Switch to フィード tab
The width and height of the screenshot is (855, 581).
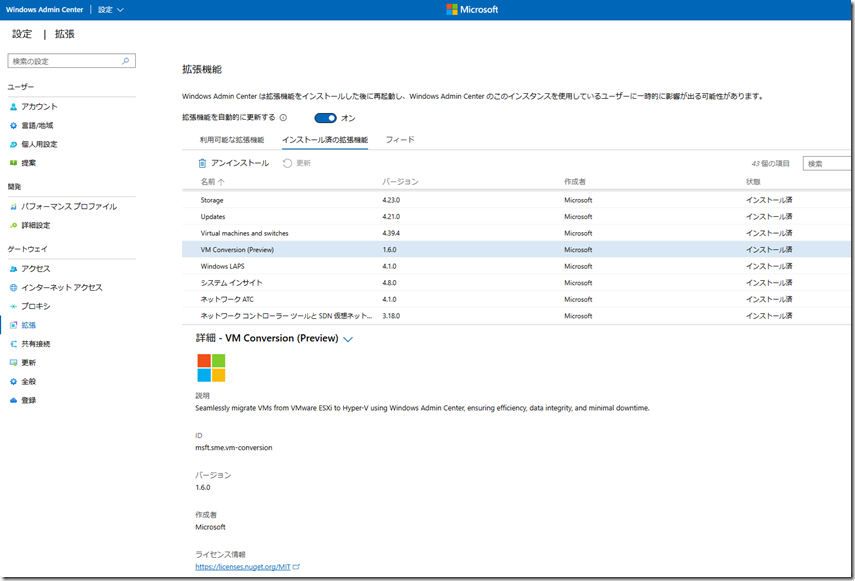pyautogui.click(x=400, y=140)
